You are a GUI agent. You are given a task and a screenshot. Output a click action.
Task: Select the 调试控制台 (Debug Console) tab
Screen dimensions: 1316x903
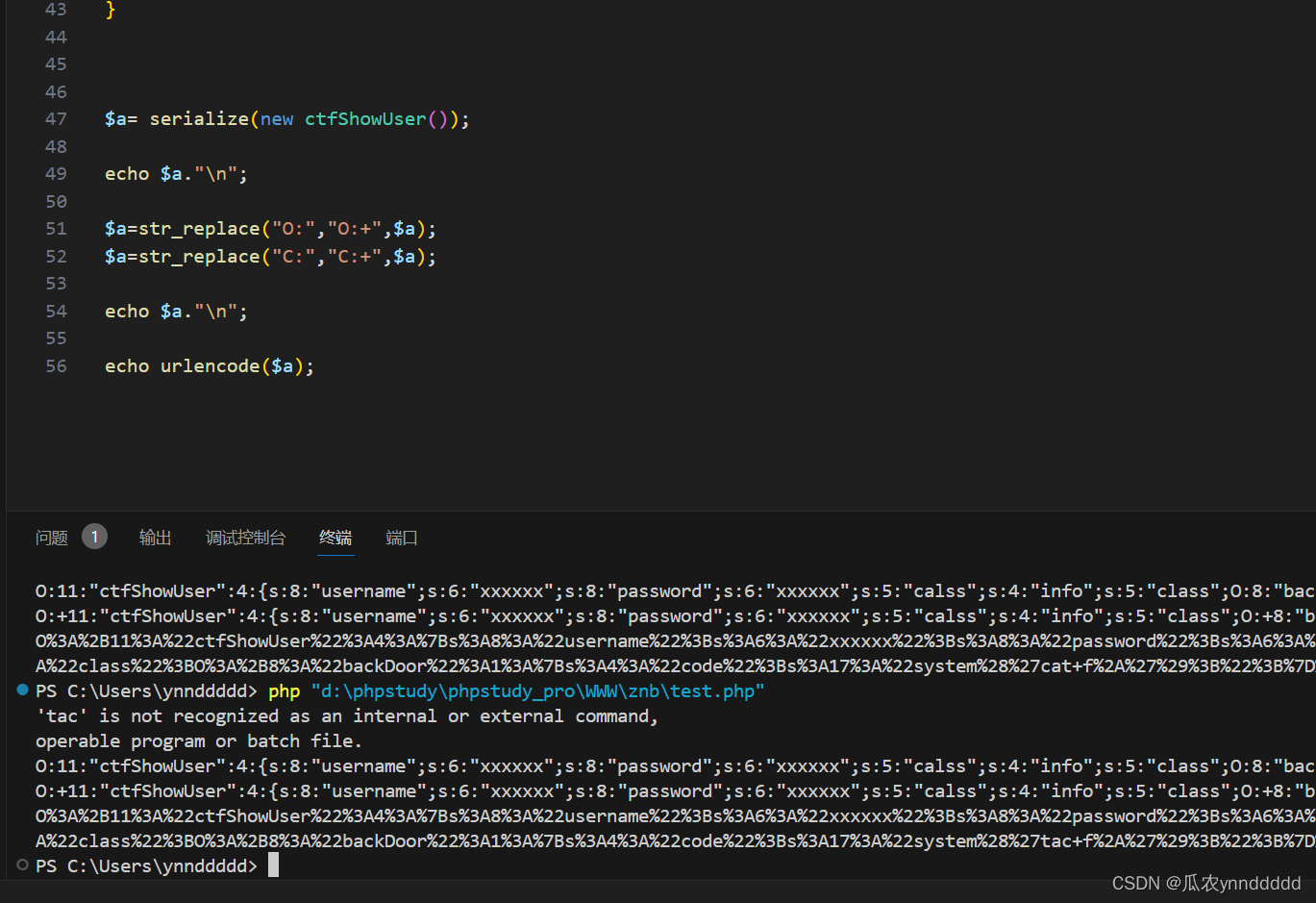click(245, 538)
